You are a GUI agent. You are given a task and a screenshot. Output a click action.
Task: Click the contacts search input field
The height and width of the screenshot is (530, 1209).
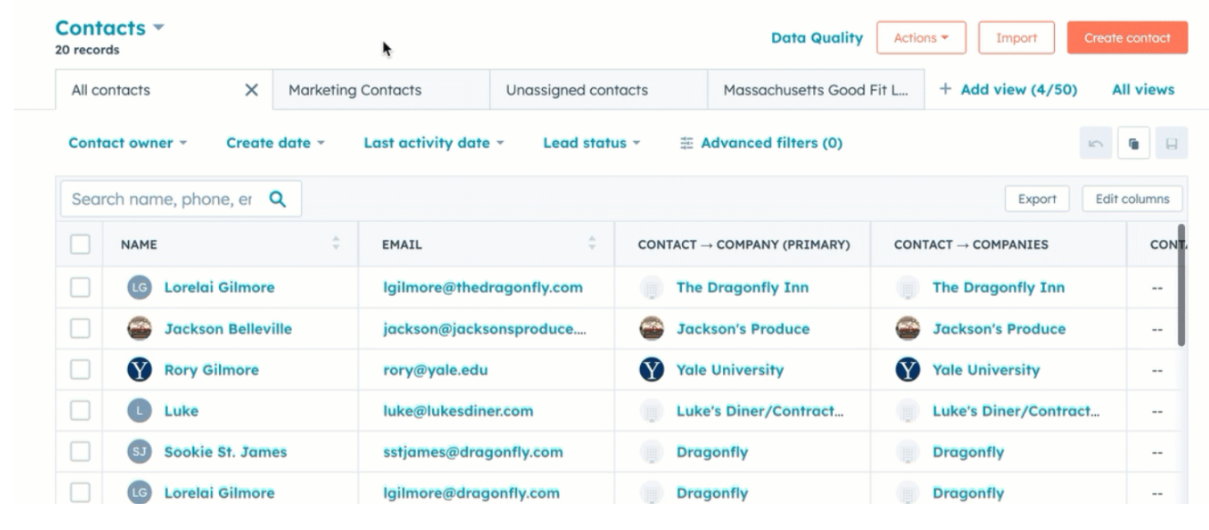tap(162, 199)
